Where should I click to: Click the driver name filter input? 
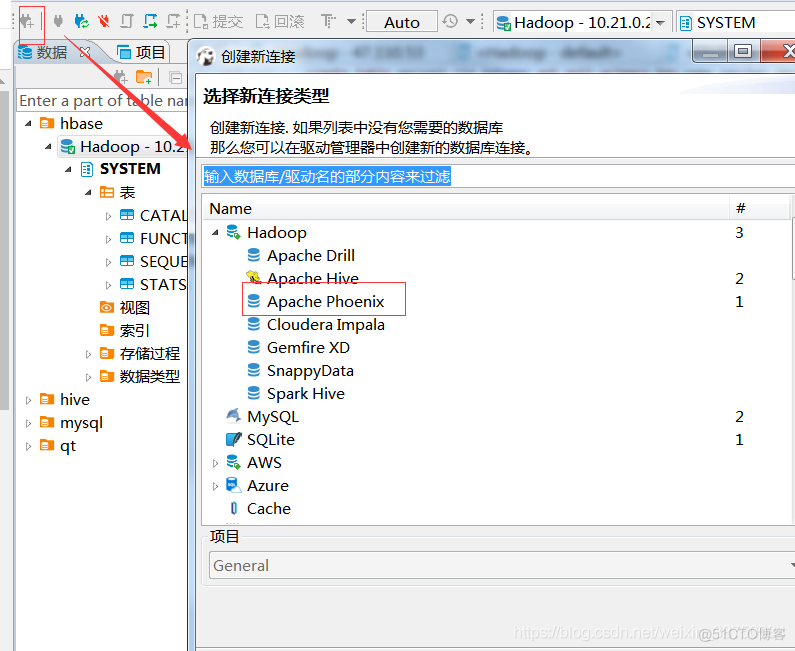498,176
